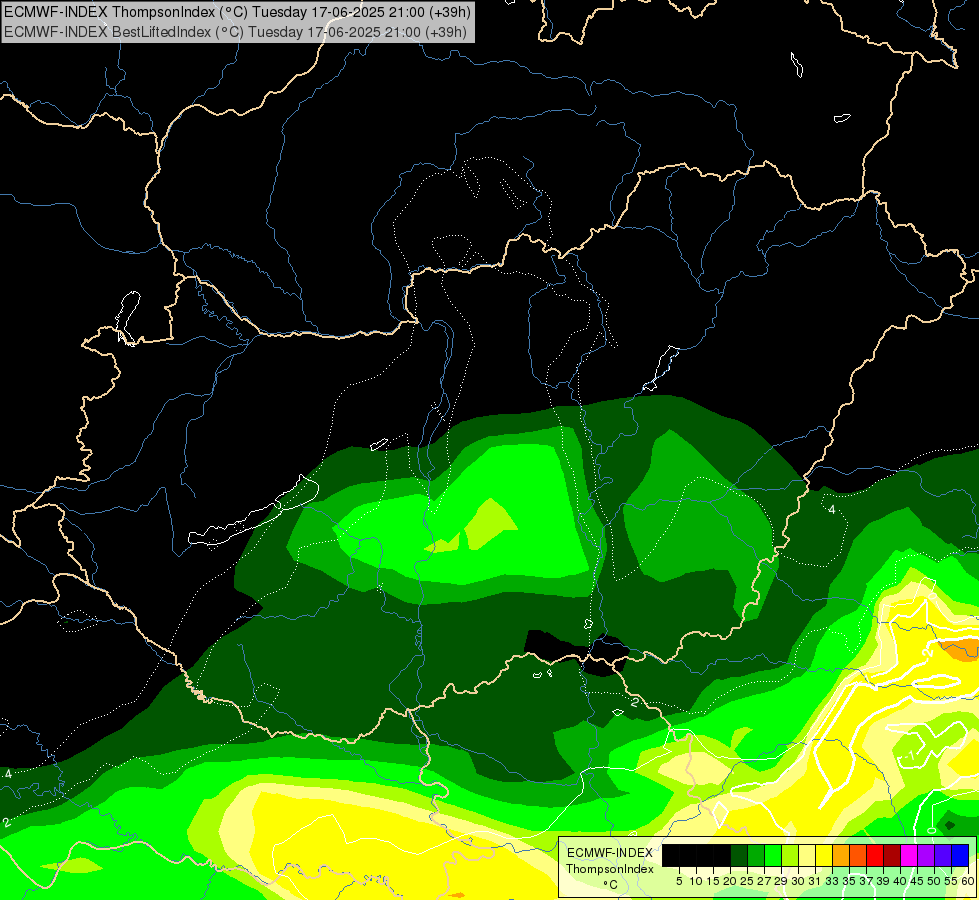Click the legend scale value 31
Image resolution: width=979 pixels, height=900 pixels.
pyautogui.click(x=815, y=881)
